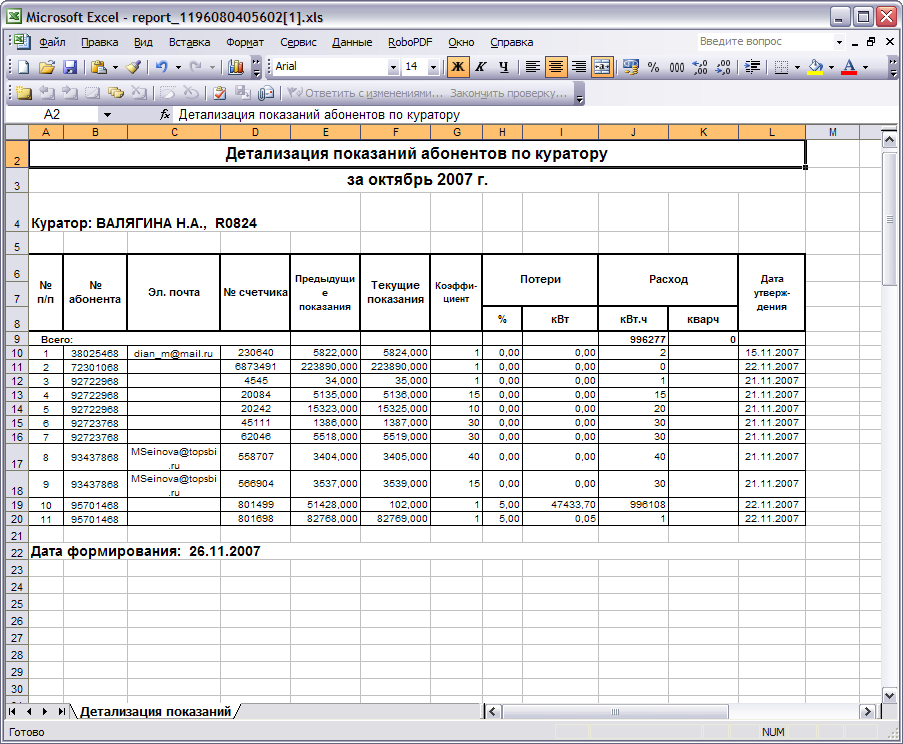Screen dimensions: 903x744
Task: Select column A header
Action: pos(46,132)
